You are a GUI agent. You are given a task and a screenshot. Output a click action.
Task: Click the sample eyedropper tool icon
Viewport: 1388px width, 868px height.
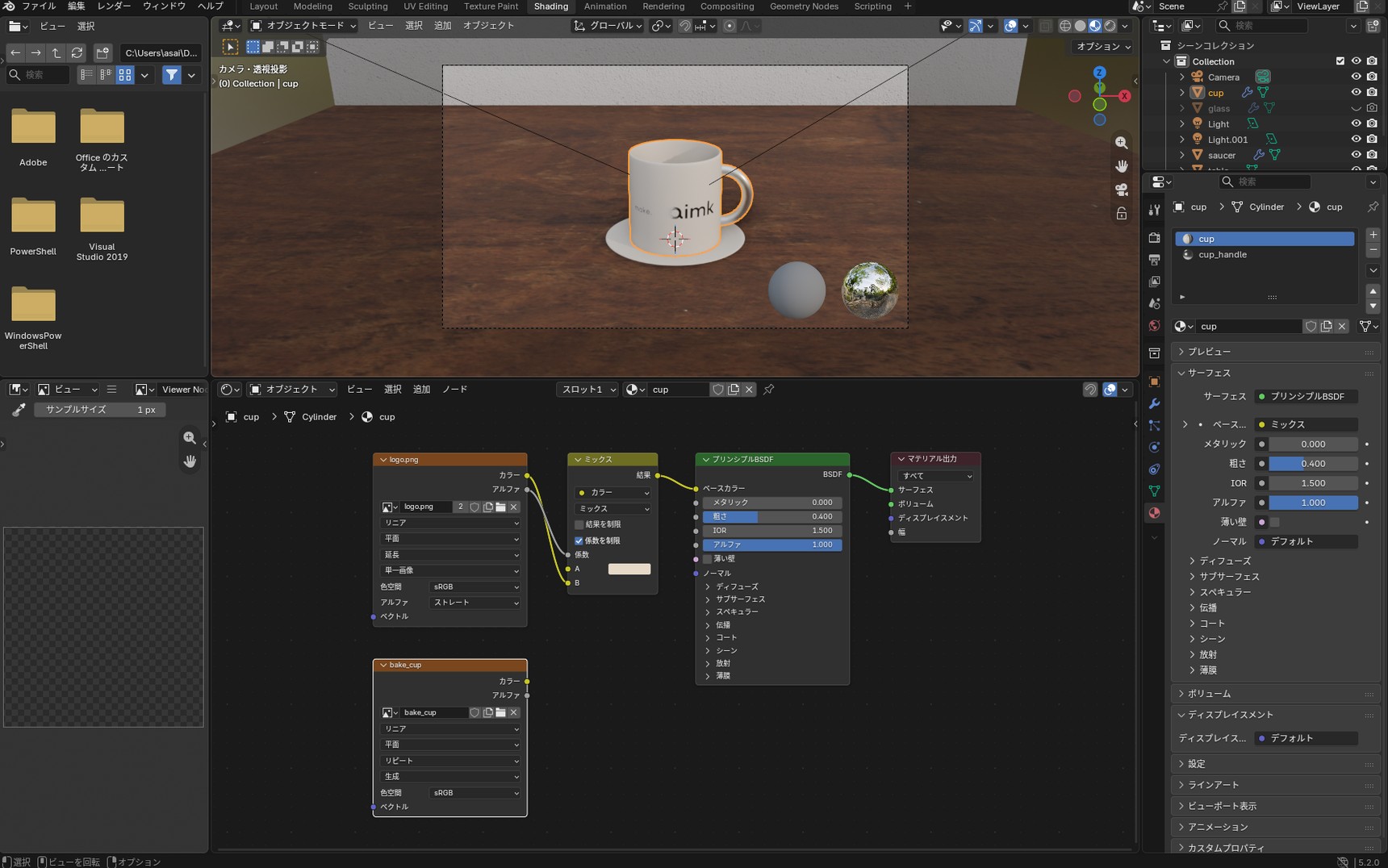(x=18, y=410)
